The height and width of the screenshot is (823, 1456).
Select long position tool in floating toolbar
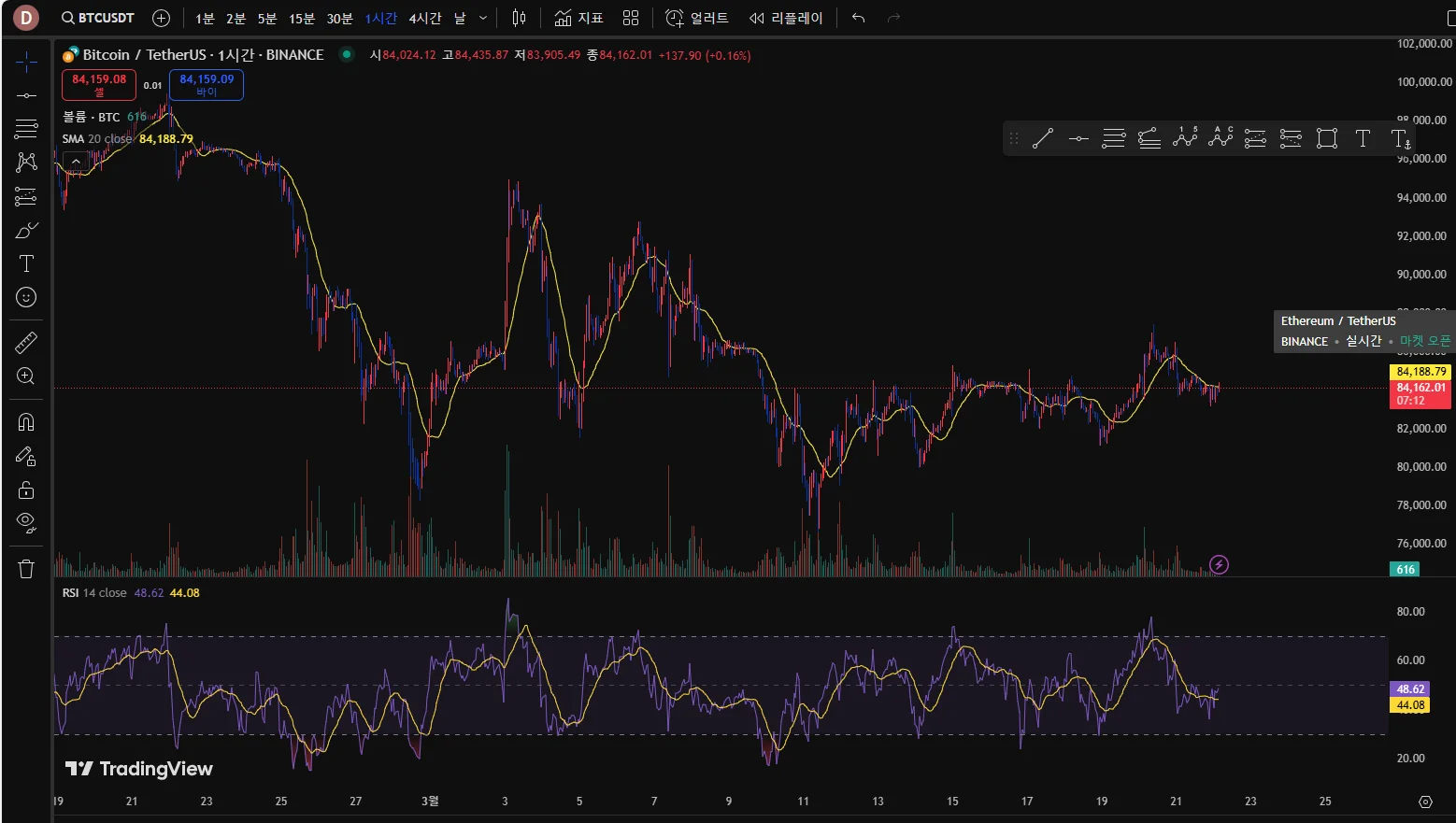coord(1256,139)
